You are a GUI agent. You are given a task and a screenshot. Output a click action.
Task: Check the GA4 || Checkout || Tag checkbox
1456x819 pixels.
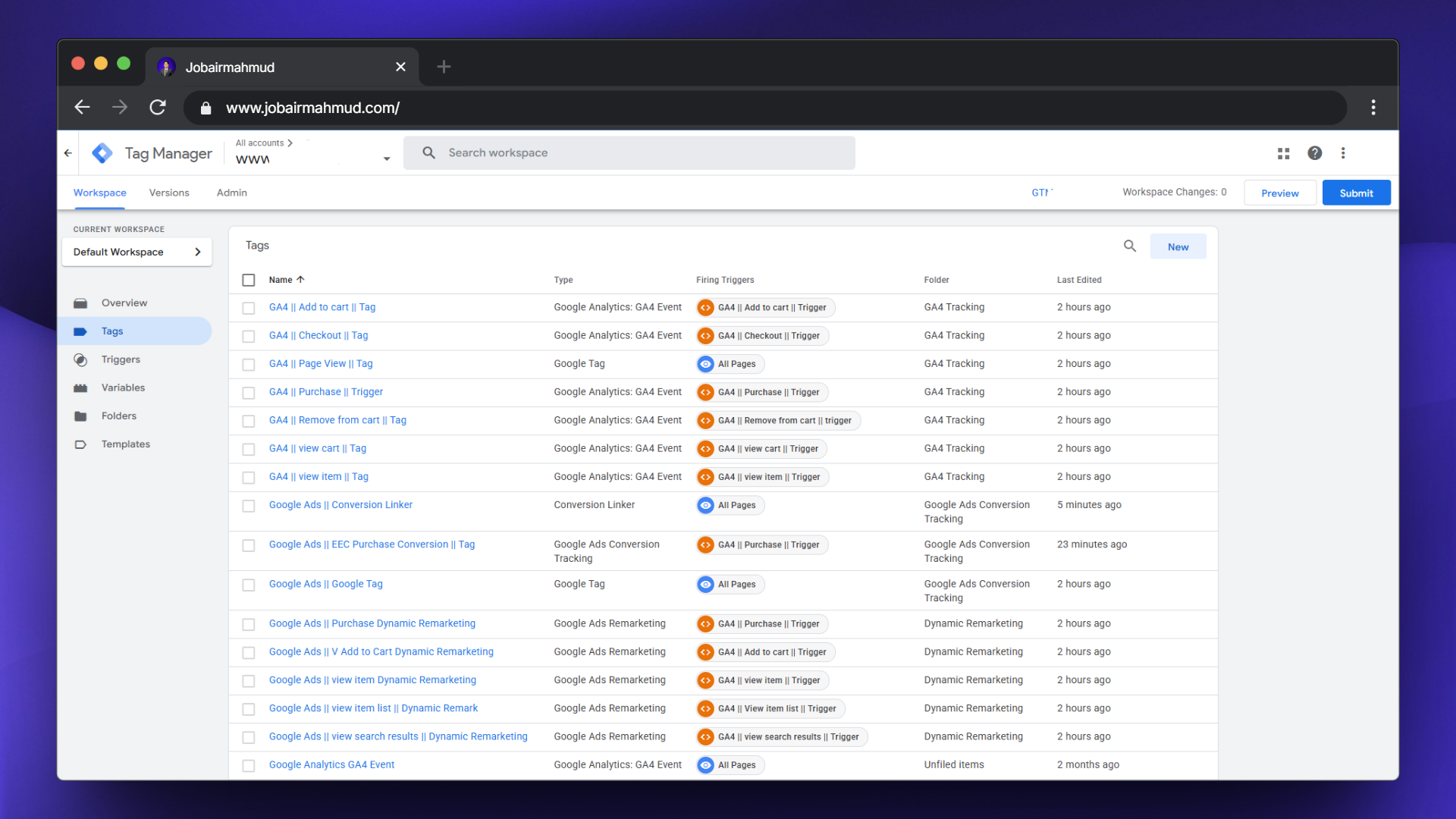tap(249, 336)
